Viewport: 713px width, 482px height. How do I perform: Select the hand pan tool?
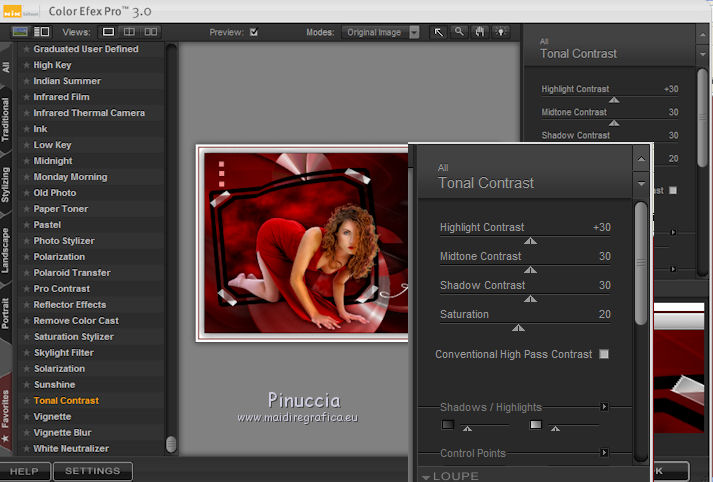coord(479,32)
